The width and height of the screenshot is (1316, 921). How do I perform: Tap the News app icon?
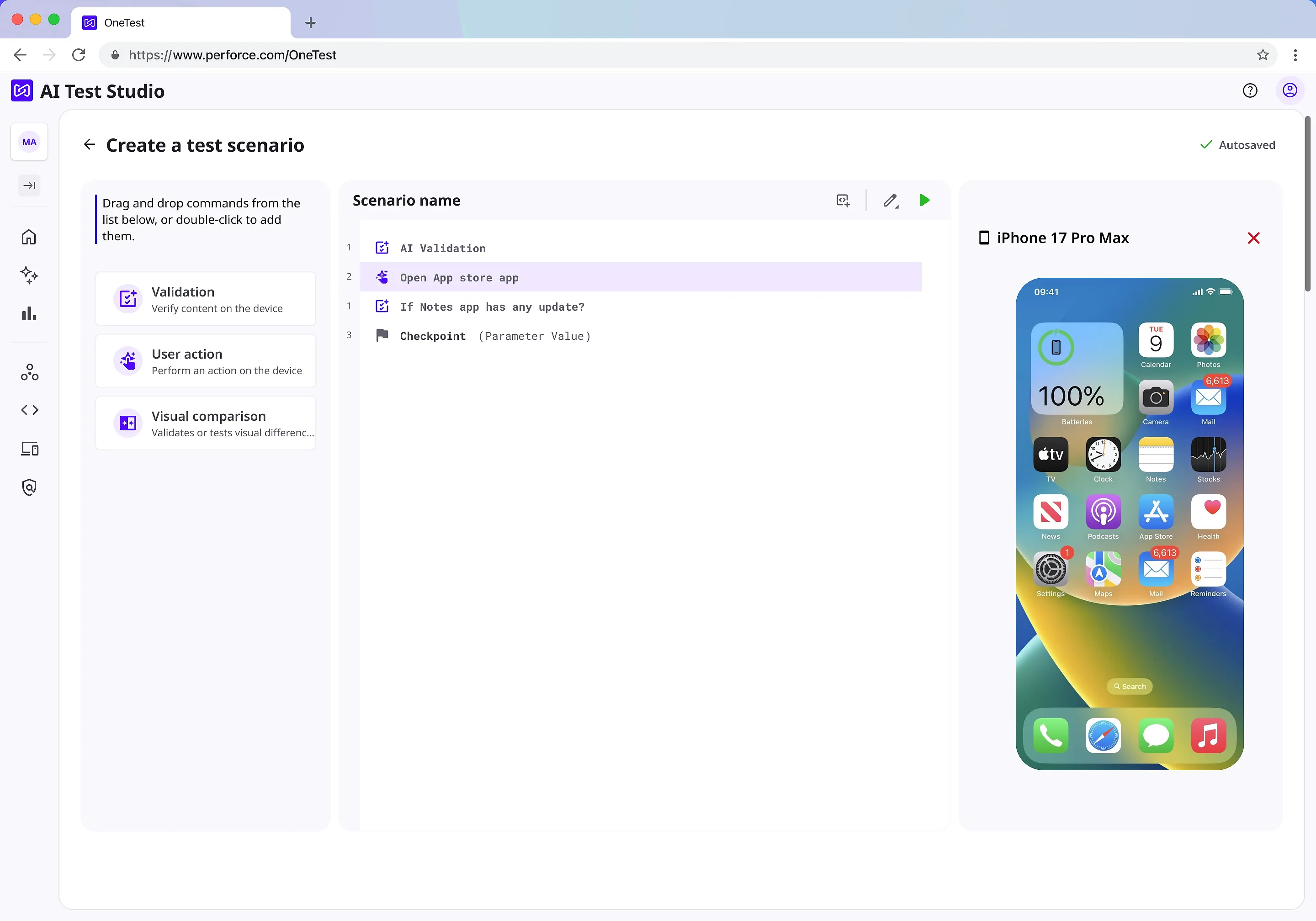tap(1051, 512)
